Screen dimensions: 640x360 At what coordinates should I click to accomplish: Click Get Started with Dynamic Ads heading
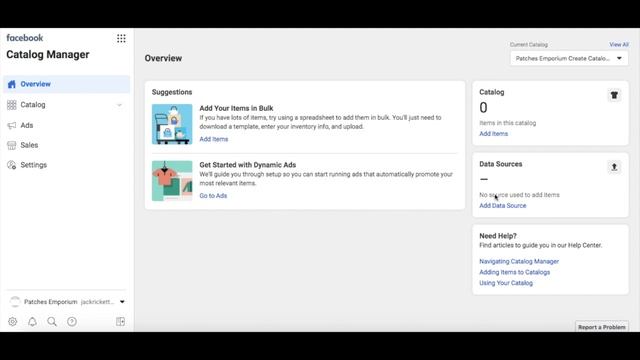tap(248, 165)
